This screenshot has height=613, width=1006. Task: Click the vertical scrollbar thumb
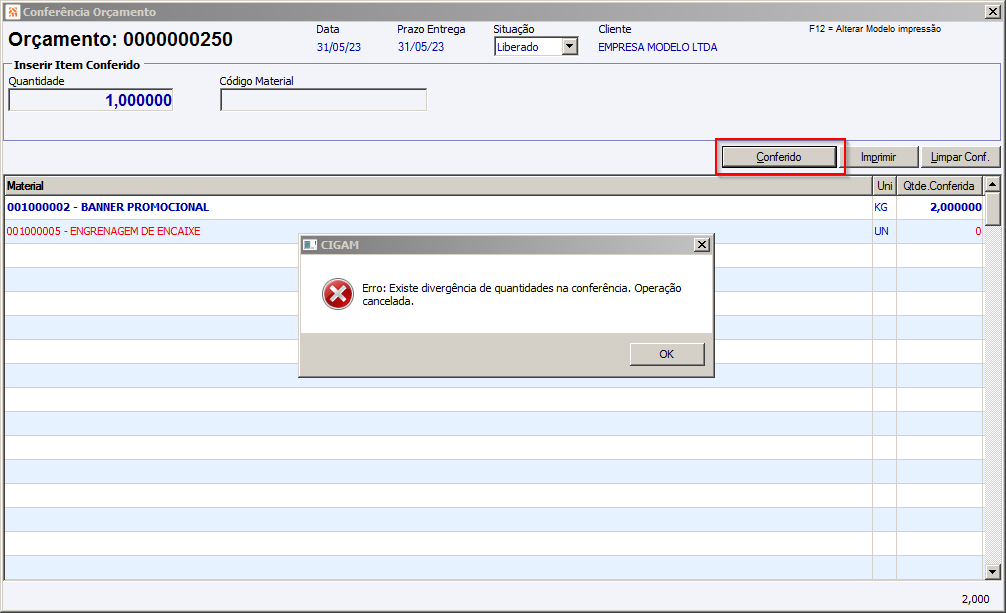[x=993, y=209]
